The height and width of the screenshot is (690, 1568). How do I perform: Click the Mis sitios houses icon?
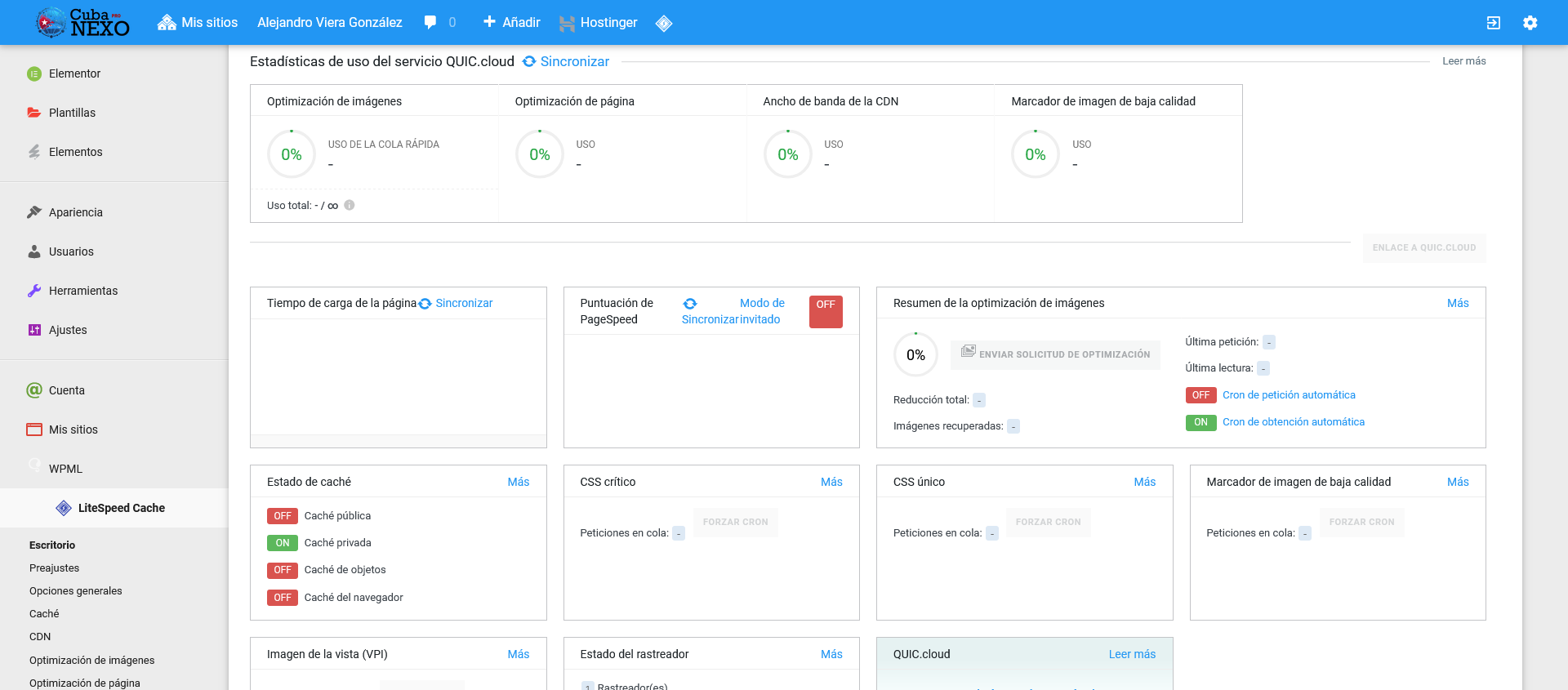(167, 23)
